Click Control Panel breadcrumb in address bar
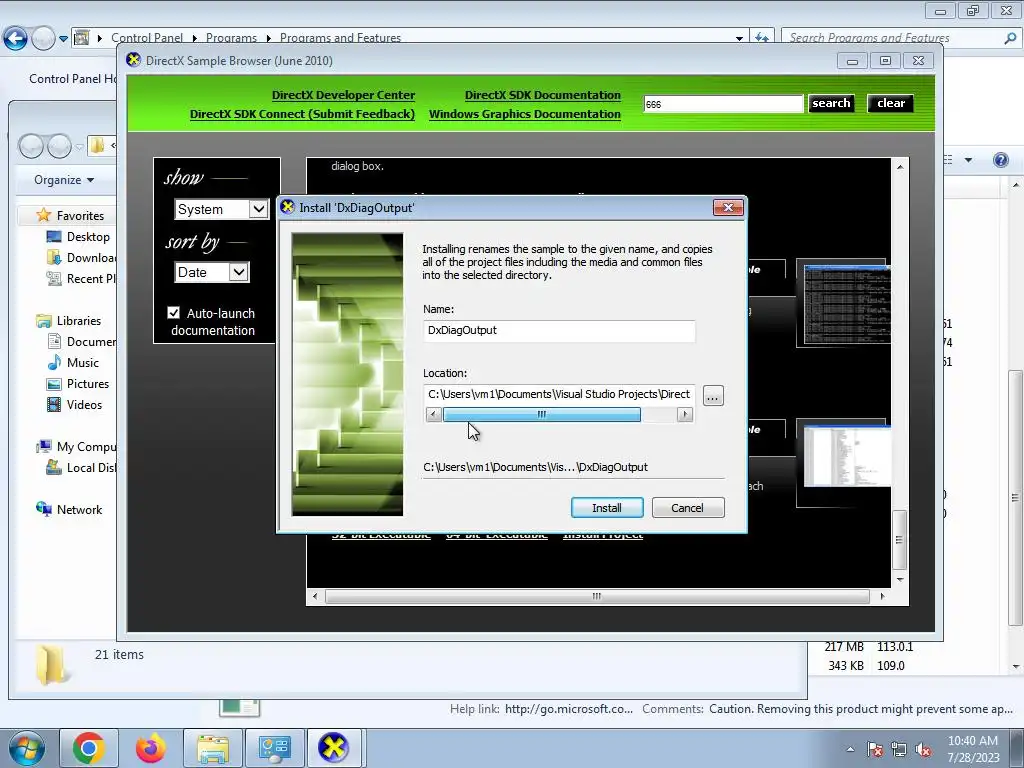The height and width of the screenshot is (768, 1024). pyautogui.click(x=147, y=38)
